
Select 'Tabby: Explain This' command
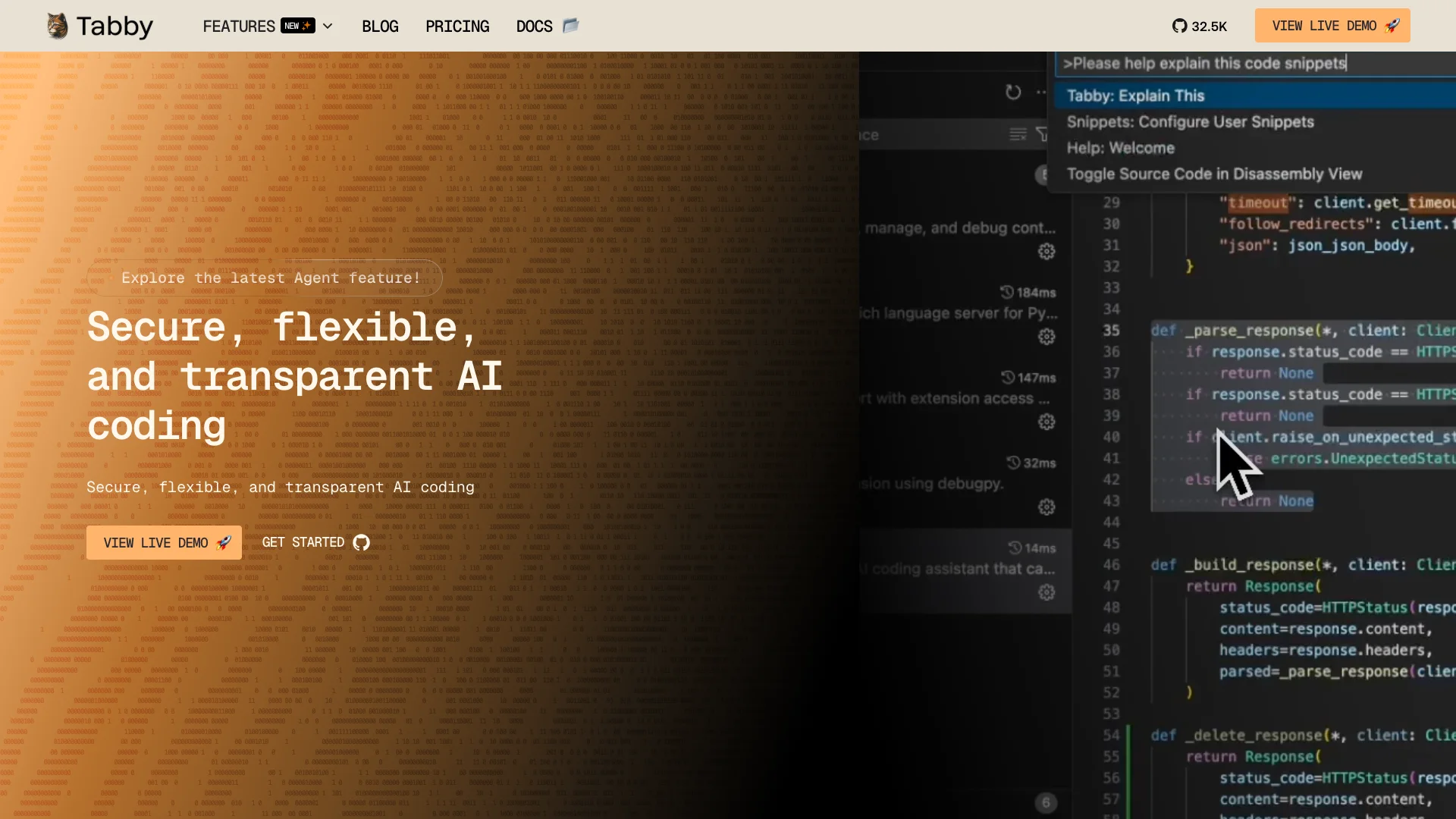coord(1135,96)
